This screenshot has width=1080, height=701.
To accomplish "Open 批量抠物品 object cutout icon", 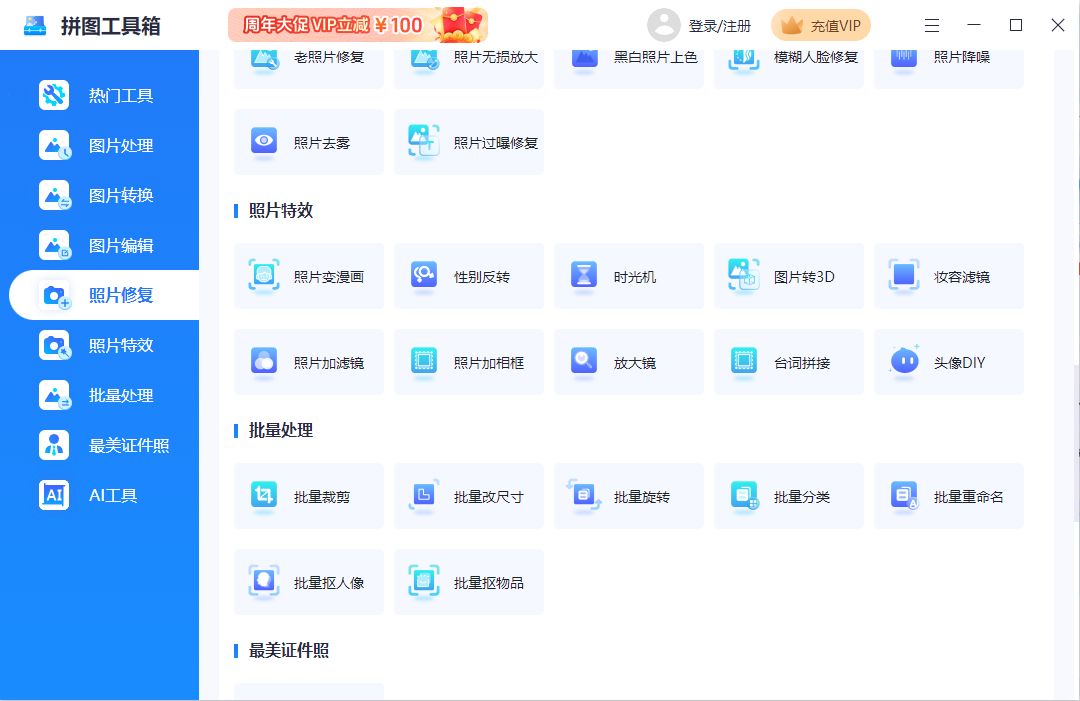I will coord(424,582).
